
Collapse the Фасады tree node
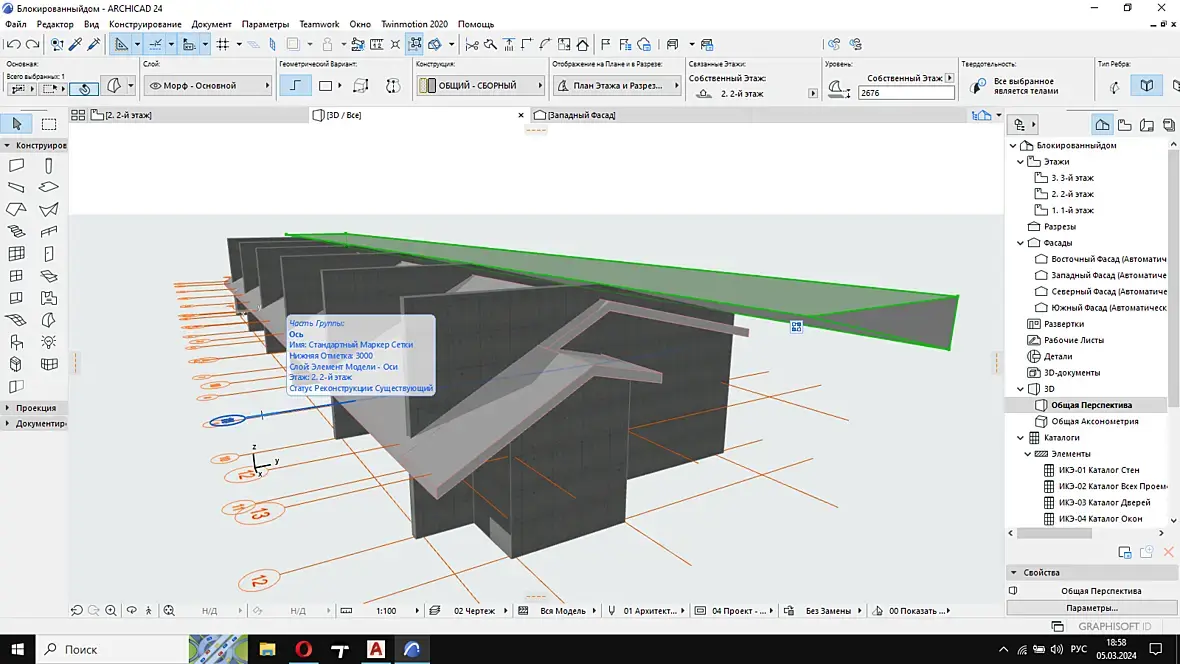pyautogui.click(x=1021, y=243)
